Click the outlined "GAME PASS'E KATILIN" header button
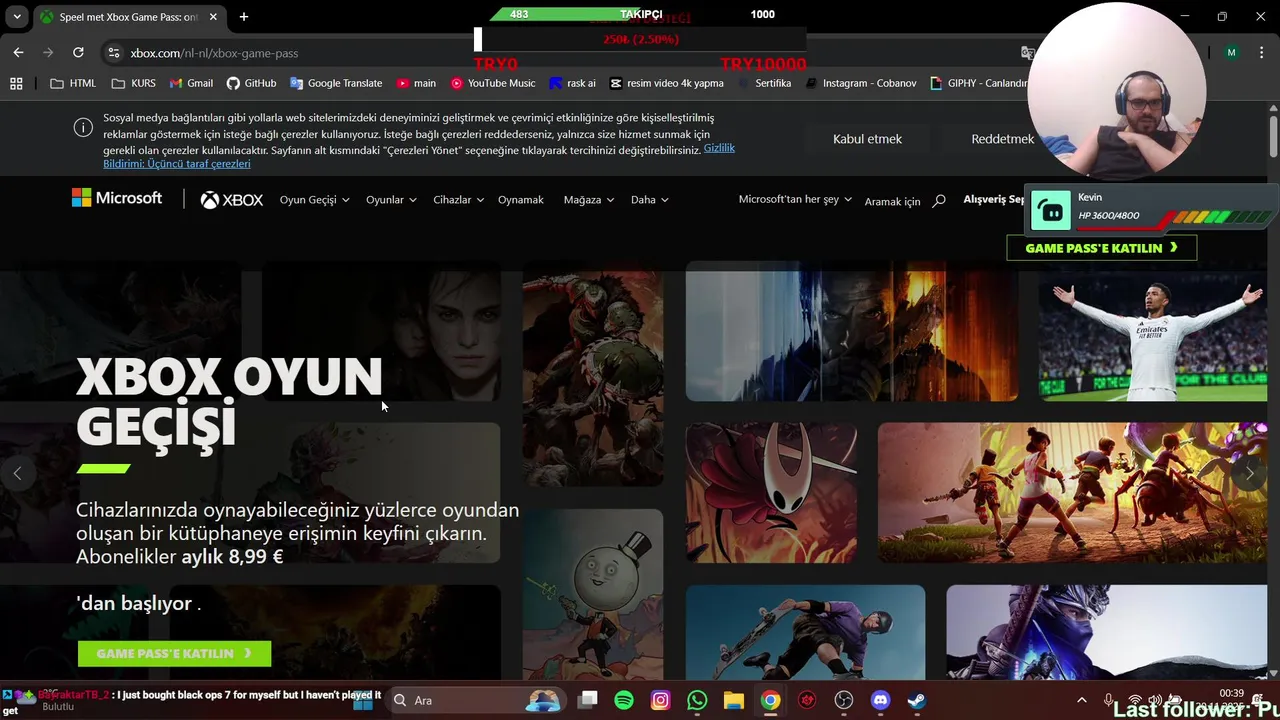The image size is (1280, 720). [1101, 248]
